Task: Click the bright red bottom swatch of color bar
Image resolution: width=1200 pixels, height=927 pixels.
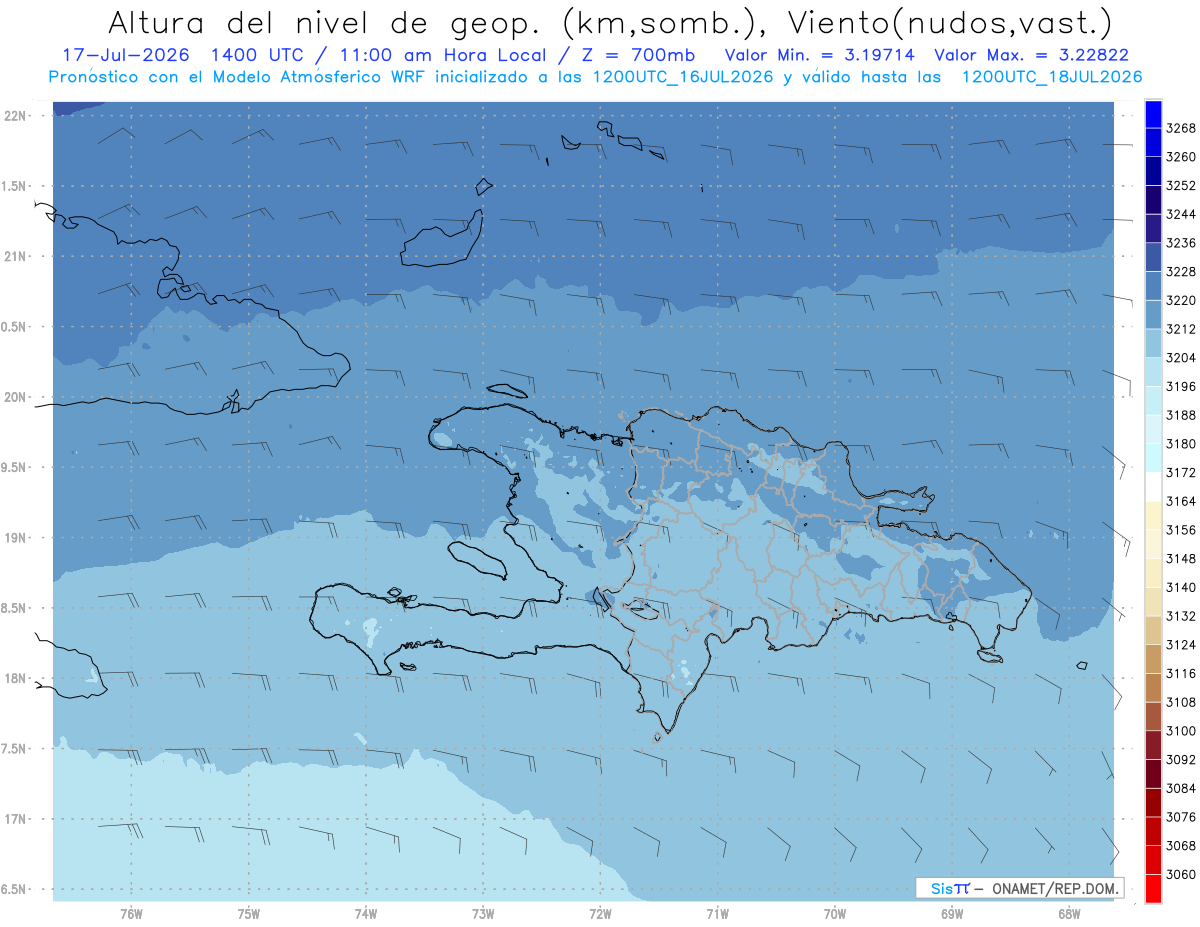Action: tap(1153, 888)
